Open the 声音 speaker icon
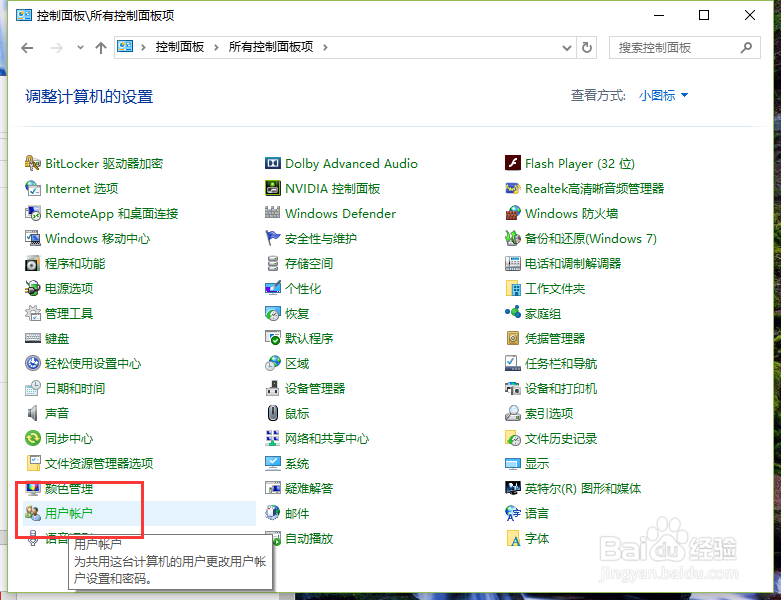The image size is (781, 600). click(x=32, y=413)
